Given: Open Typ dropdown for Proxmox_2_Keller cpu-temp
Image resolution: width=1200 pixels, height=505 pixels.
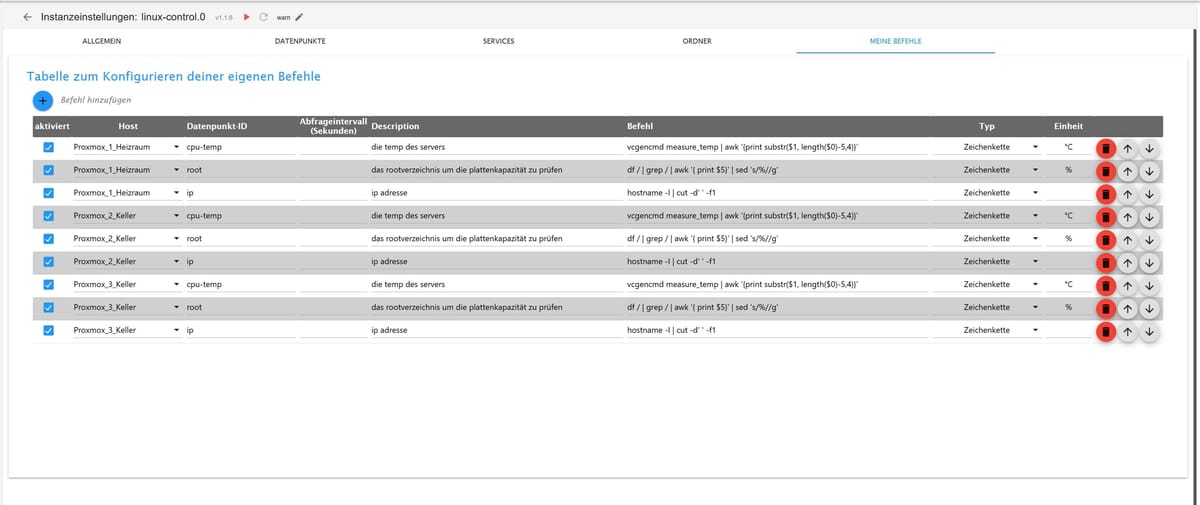Looking at the screenshot, I should pyautogui.click(x=987, y=216).
